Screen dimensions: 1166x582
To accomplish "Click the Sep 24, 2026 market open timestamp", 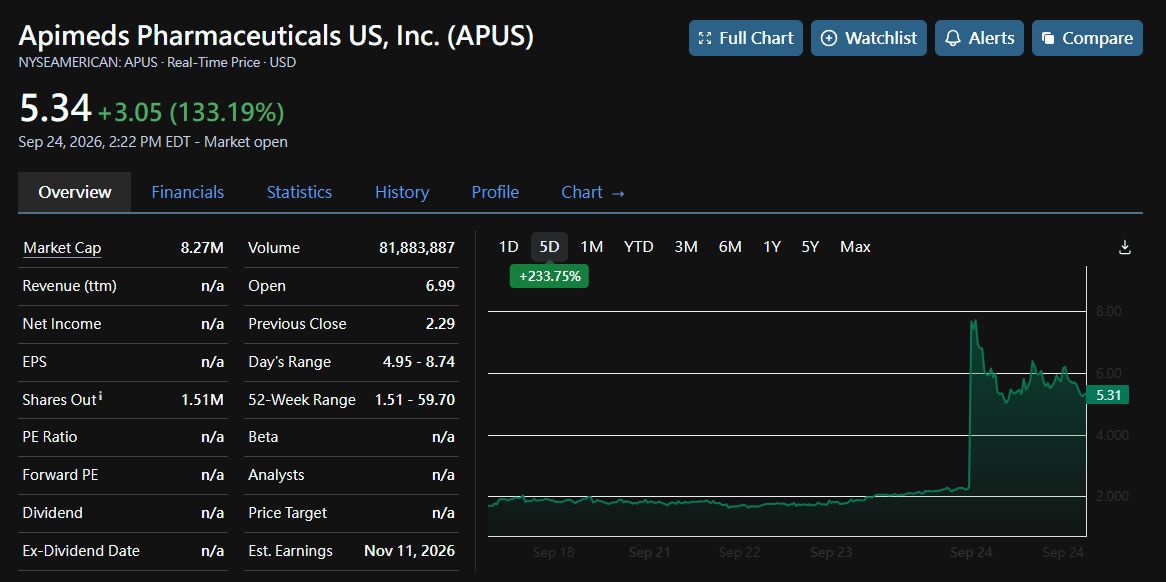I will point(153,142).
